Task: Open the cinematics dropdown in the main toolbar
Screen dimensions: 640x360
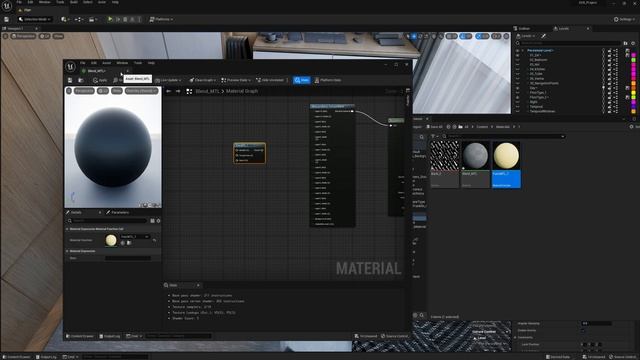Action: coord(92,19)
